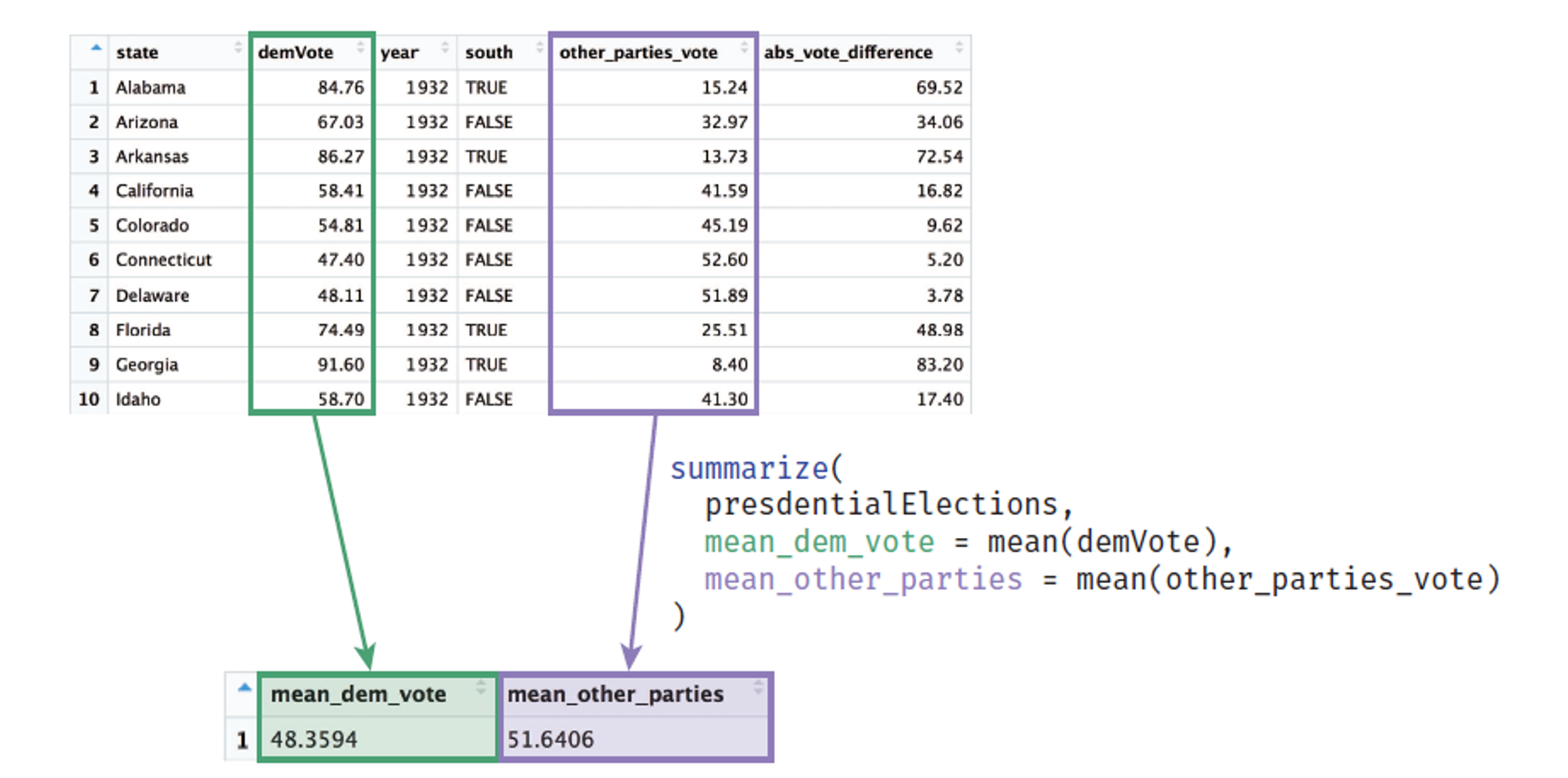The image size is (1568, 778).
Task: Click the demVote column sort arrows
Action: tap(360, 48)
